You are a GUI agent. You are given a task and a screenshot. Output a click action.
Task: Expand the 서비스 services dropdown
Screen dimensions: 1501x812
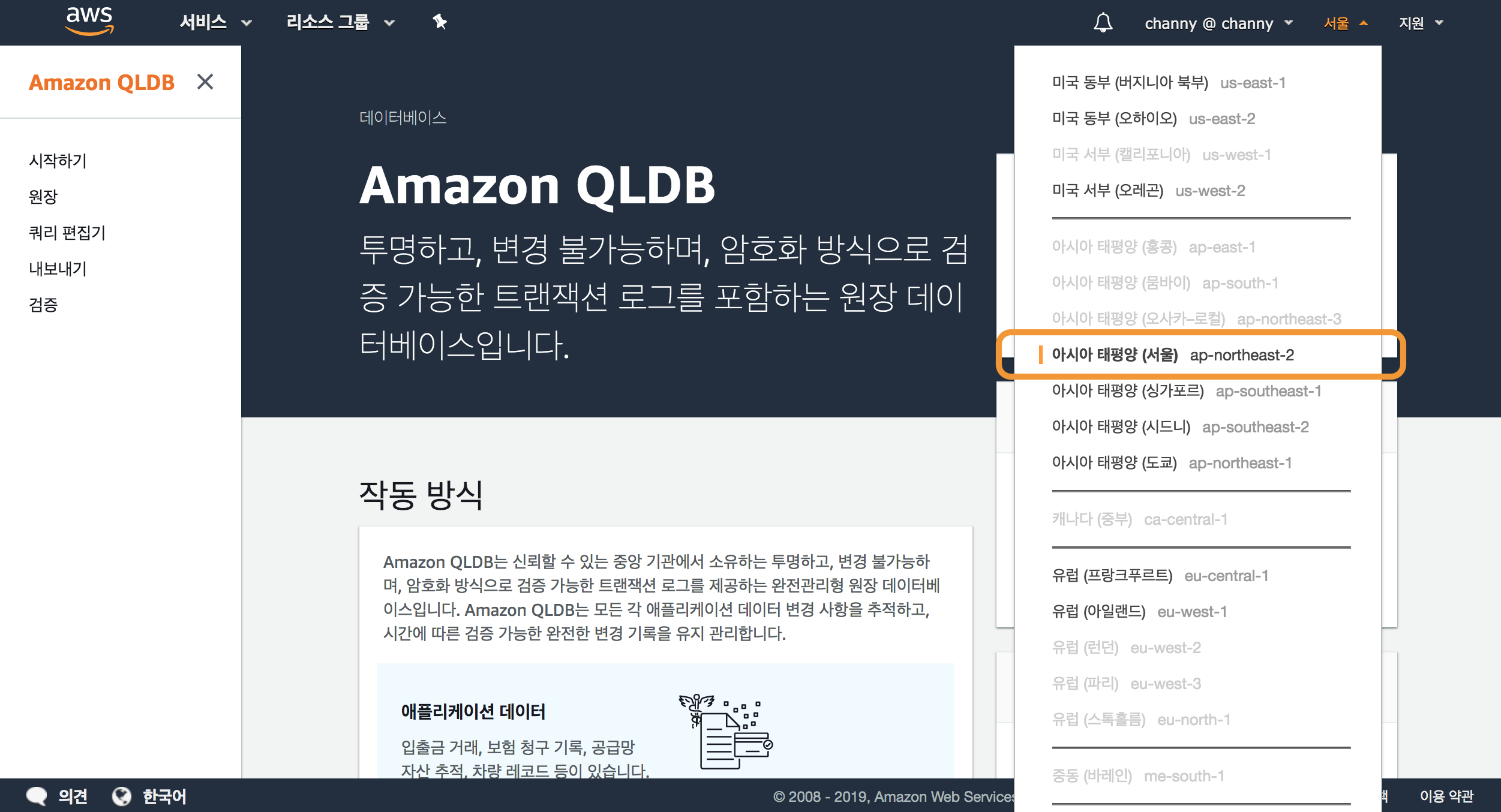point(215,23)
